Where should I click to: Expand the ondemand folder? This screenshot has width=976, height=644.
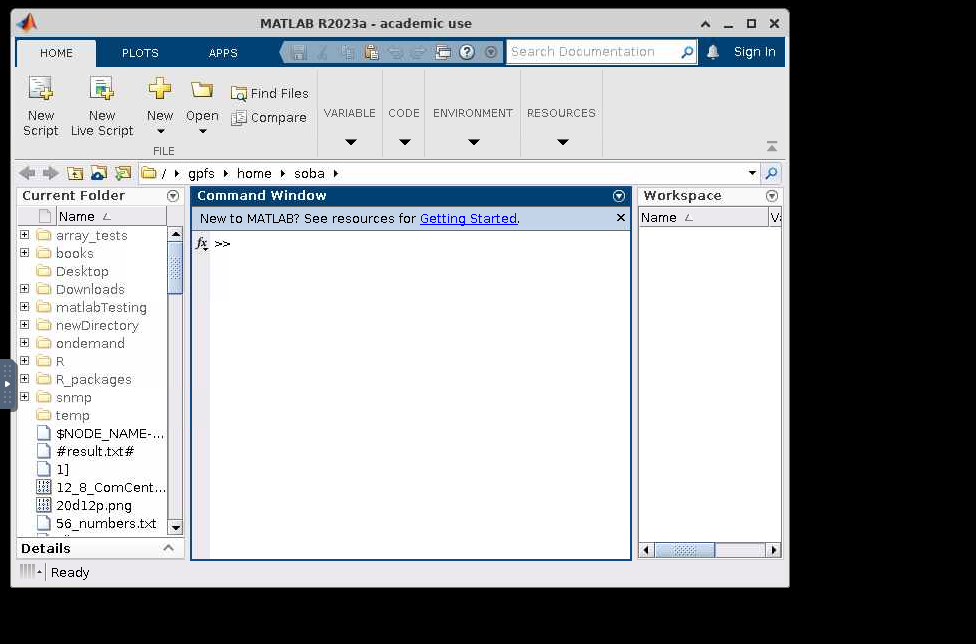pyautogui.click(x=24, y=343)
